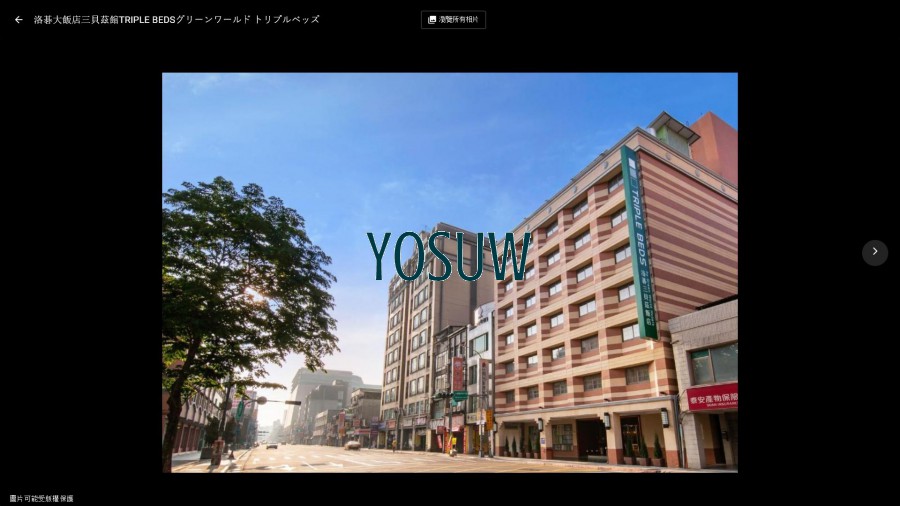The width and height of the screenshot is (900, 506).
Task: Click the back arrow to exit photo viewer
Action: click(18, 19)
